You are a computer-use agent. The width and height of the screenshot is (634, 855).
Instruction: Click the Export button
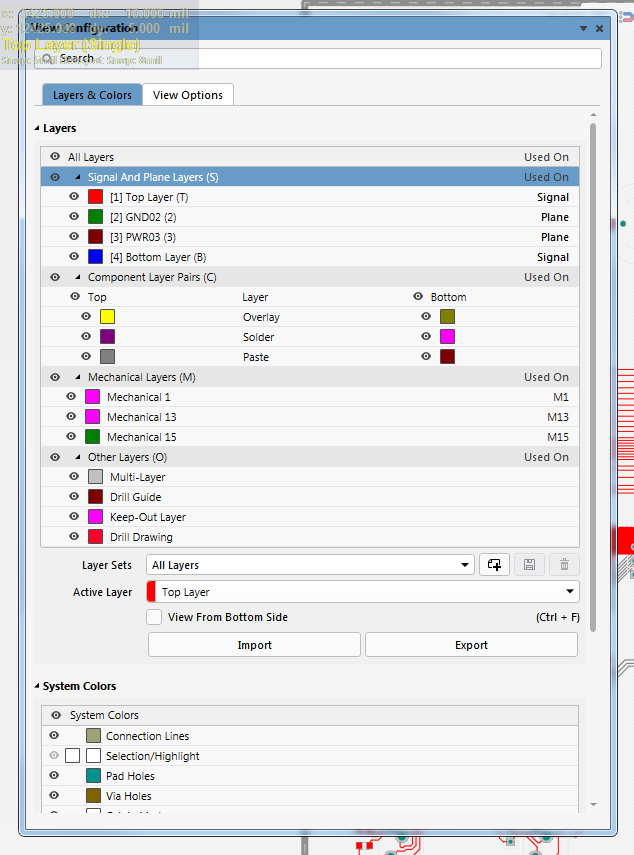472,645
